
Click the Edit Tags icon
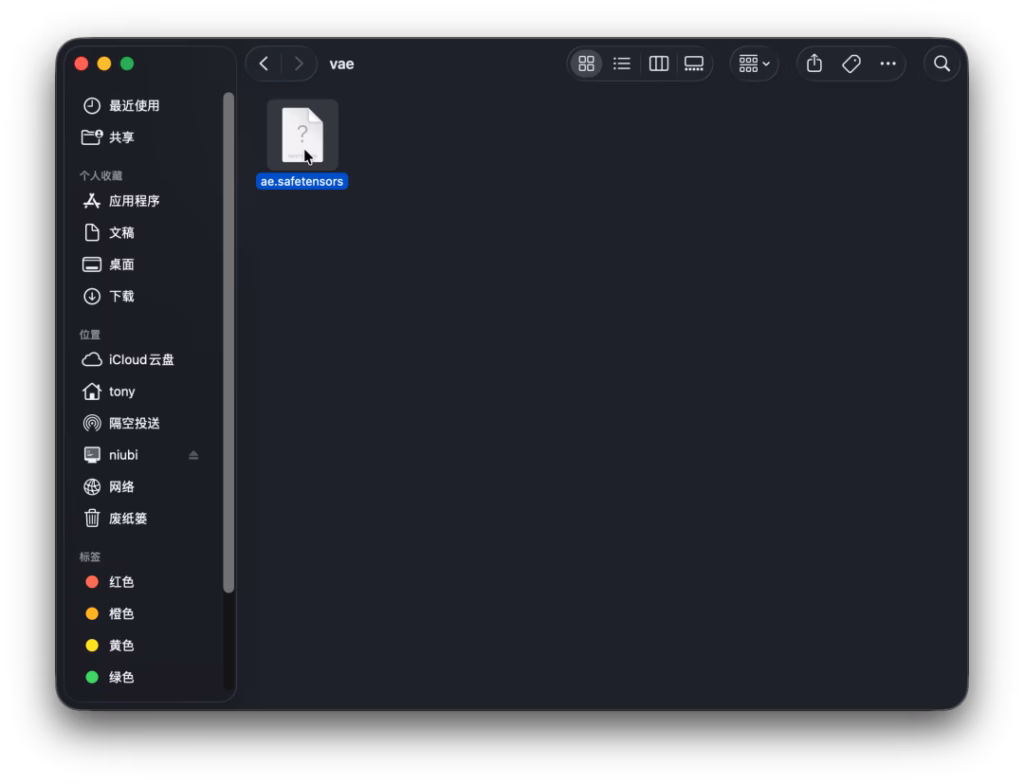pyautogui.click(x=851, y=64)
